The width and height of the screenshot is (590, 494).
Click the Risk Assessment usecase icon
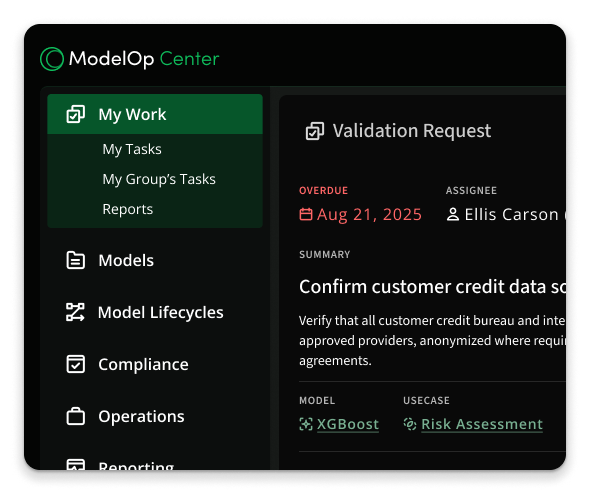(410, 424)
